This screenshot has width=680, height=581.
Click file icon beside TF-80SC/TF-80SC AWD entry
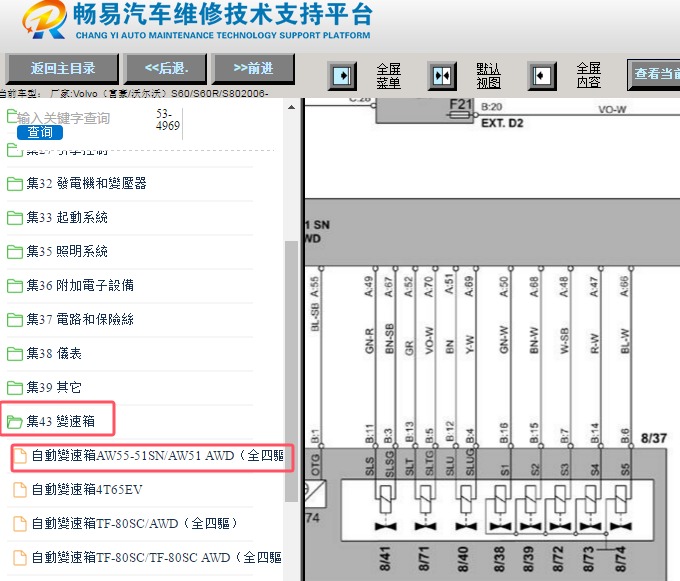pos(20,558)
